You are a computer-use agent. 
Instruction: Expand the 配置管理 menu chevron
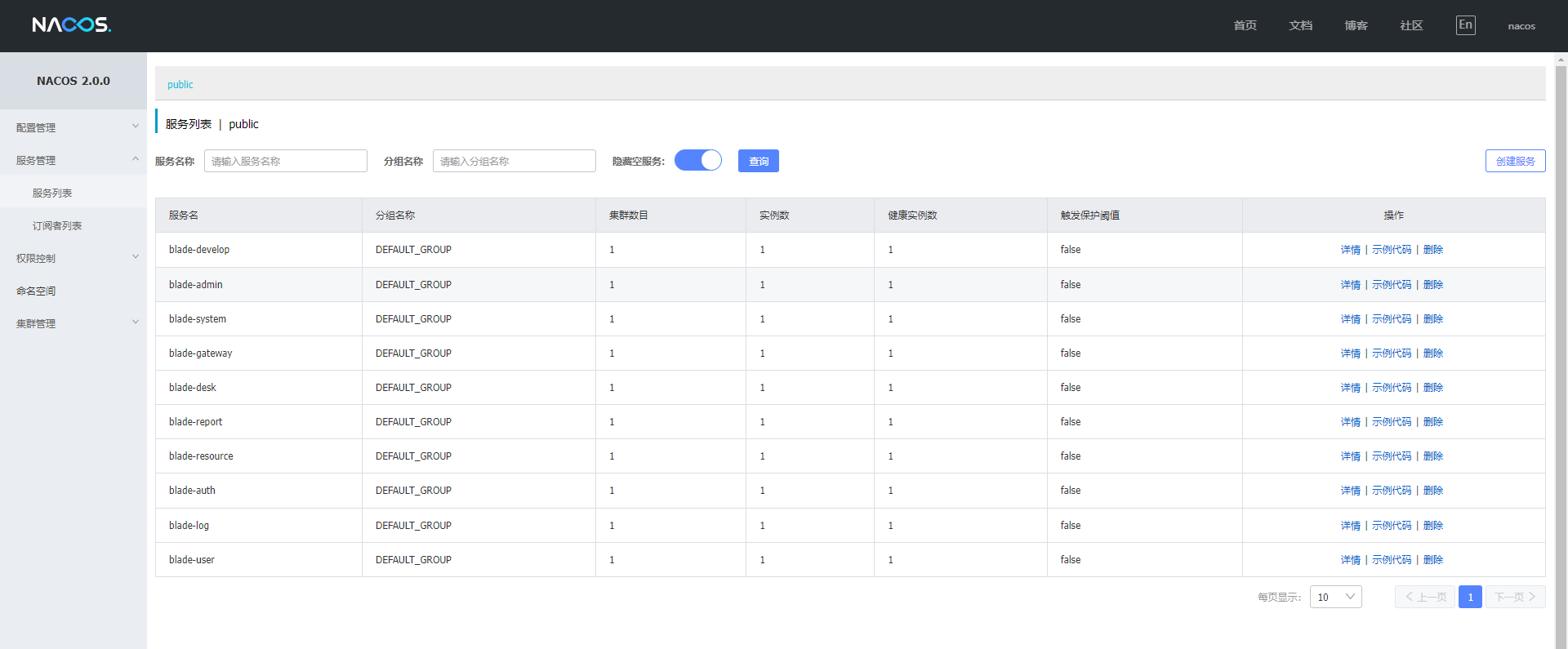pos(136,127)
